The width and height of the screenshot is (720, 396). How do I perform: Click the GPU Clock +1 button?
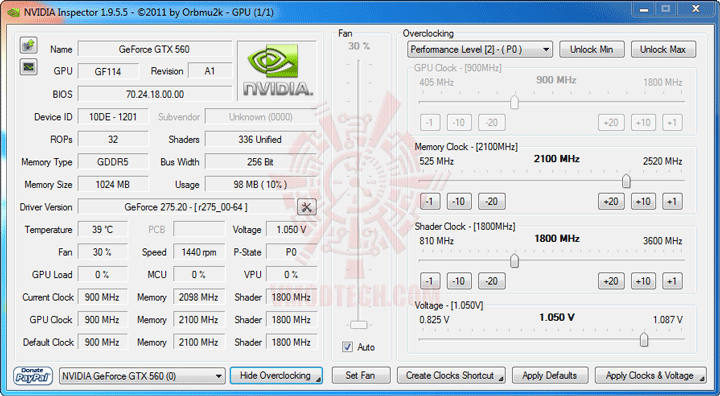pos(672,122)
